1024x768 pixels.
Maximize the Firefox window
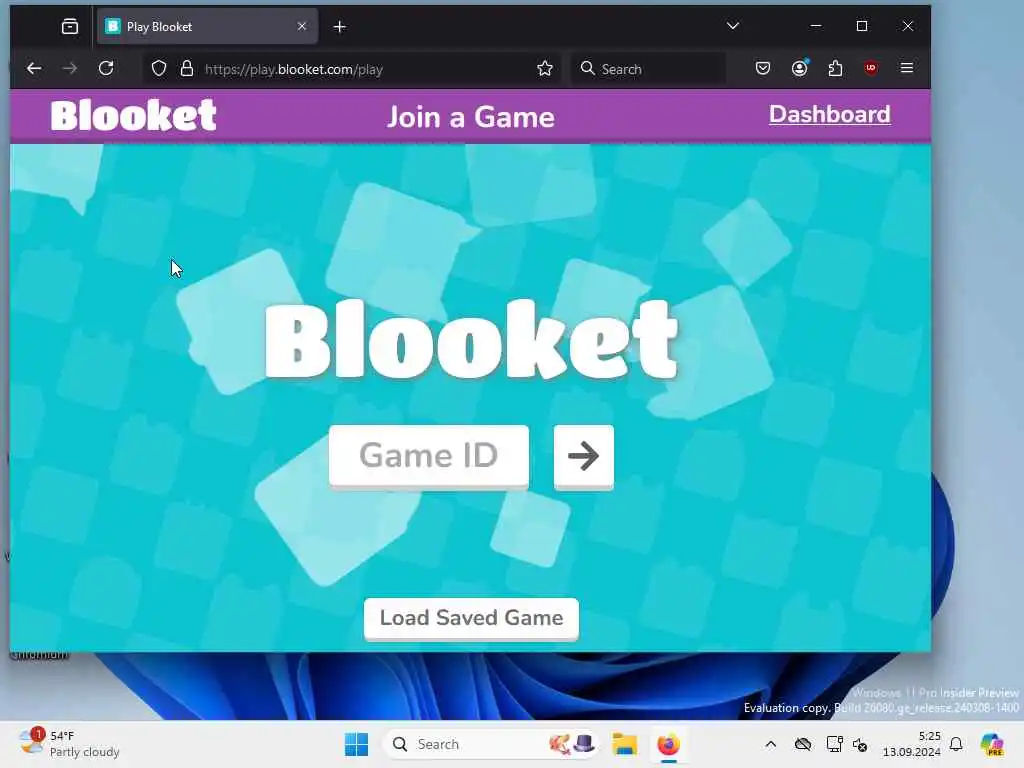click(862, 26)
